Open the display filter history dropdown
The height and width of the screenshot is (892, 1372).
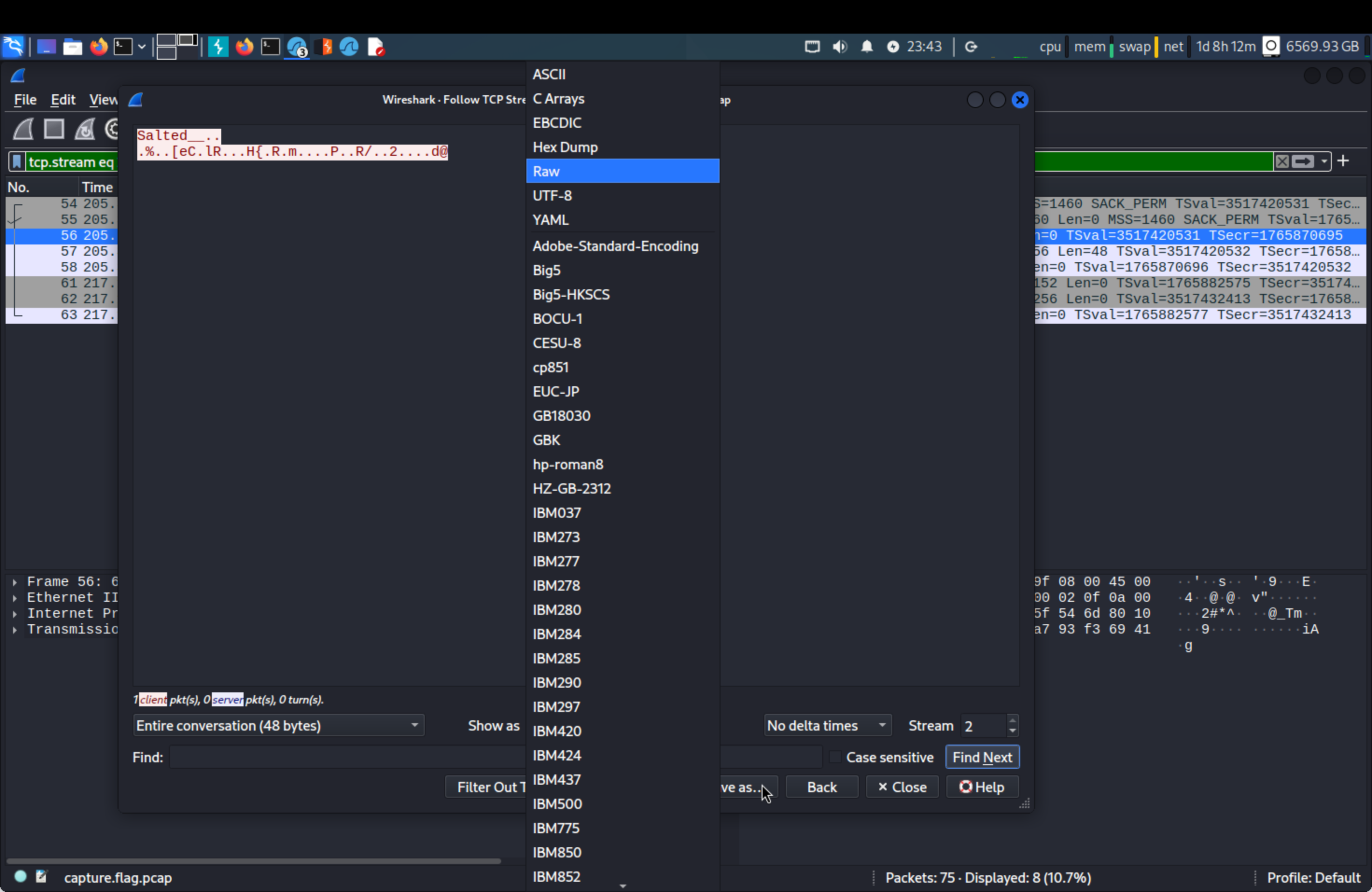[1324, 161]
